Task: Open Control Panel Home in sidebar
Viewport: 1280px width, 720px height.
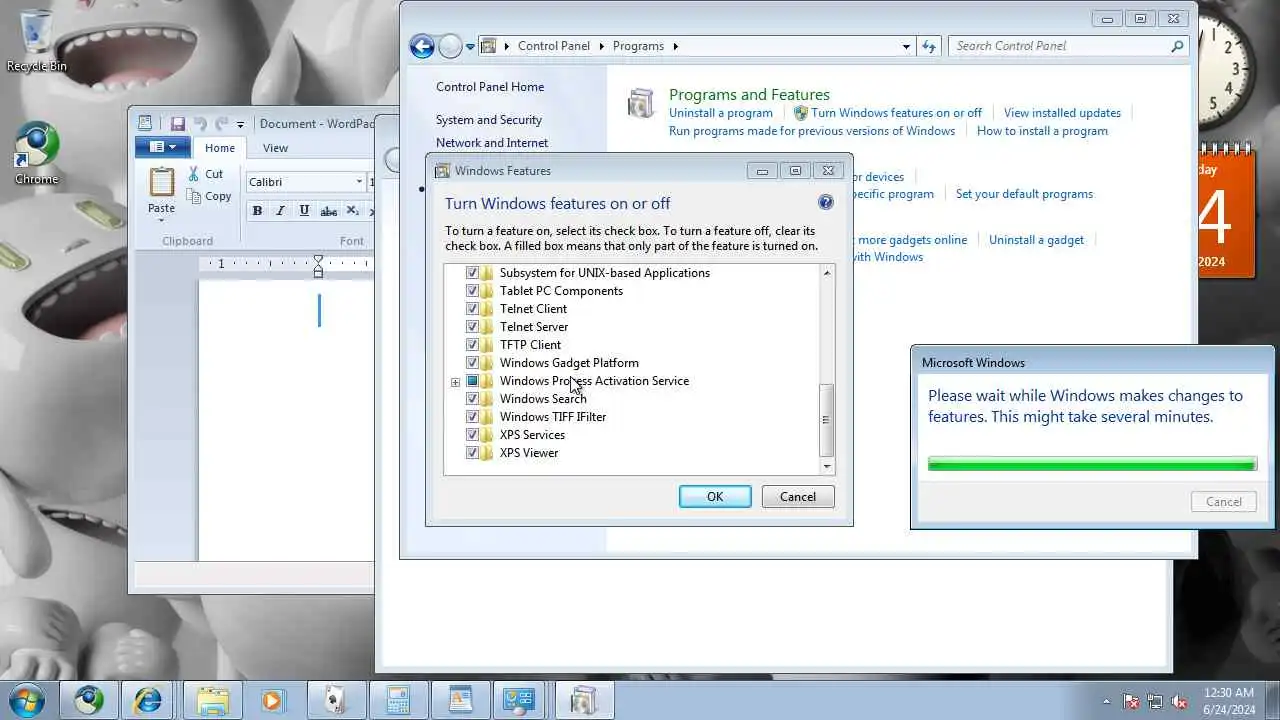Action: pyautogui.click(x=490, y=87)
